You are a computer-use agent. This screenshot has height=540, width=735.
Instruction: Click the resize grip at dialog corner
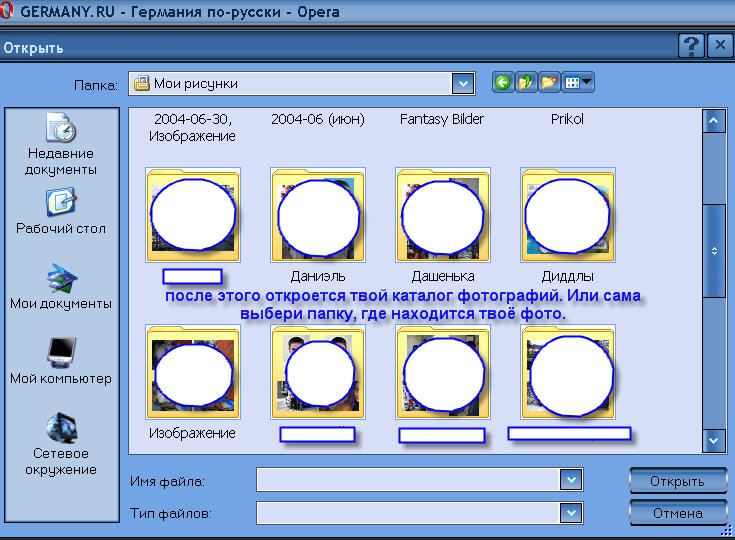[727, 531]
